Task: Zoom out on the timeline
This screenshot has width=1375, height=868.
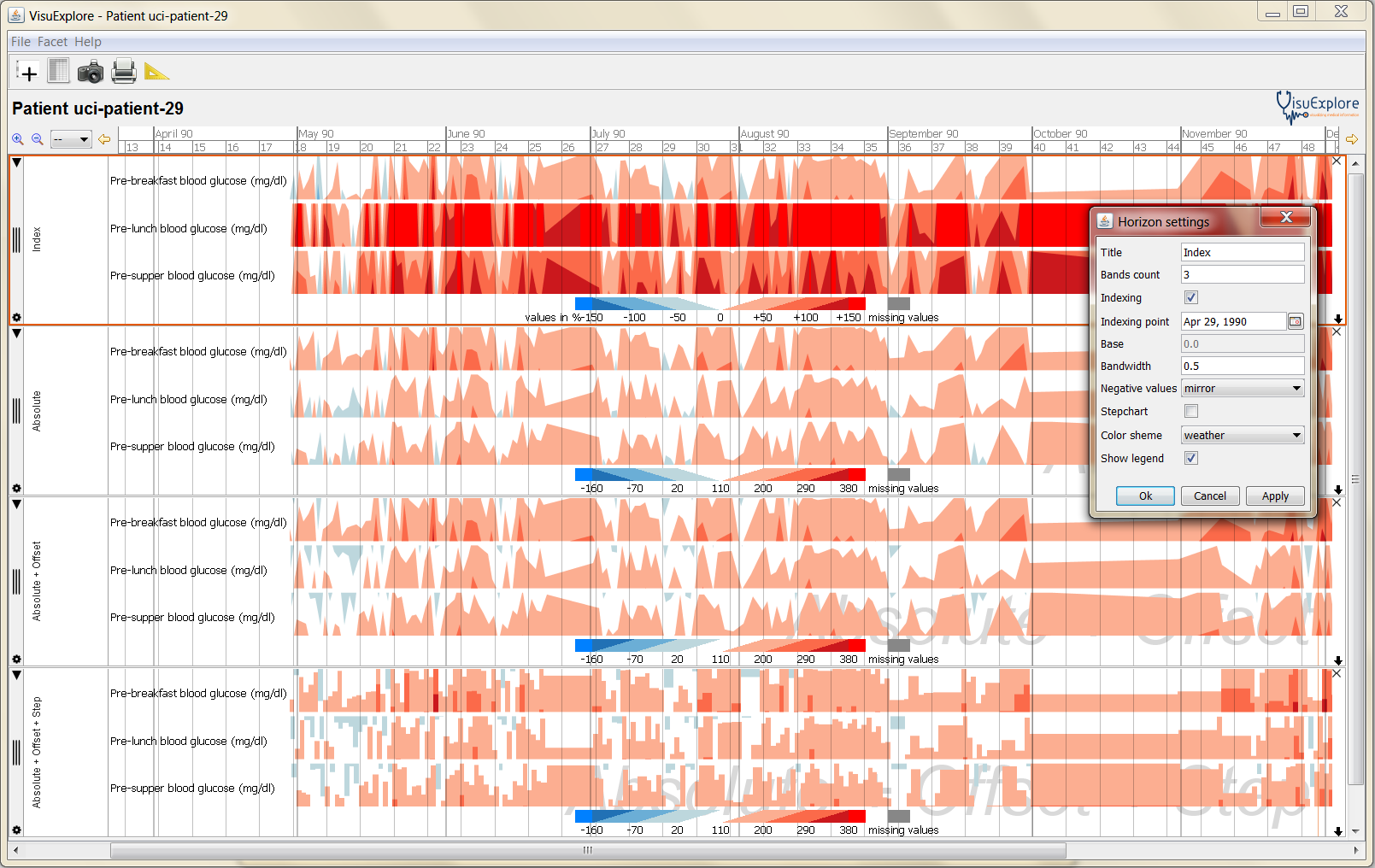Action: [x=38, y=139]
